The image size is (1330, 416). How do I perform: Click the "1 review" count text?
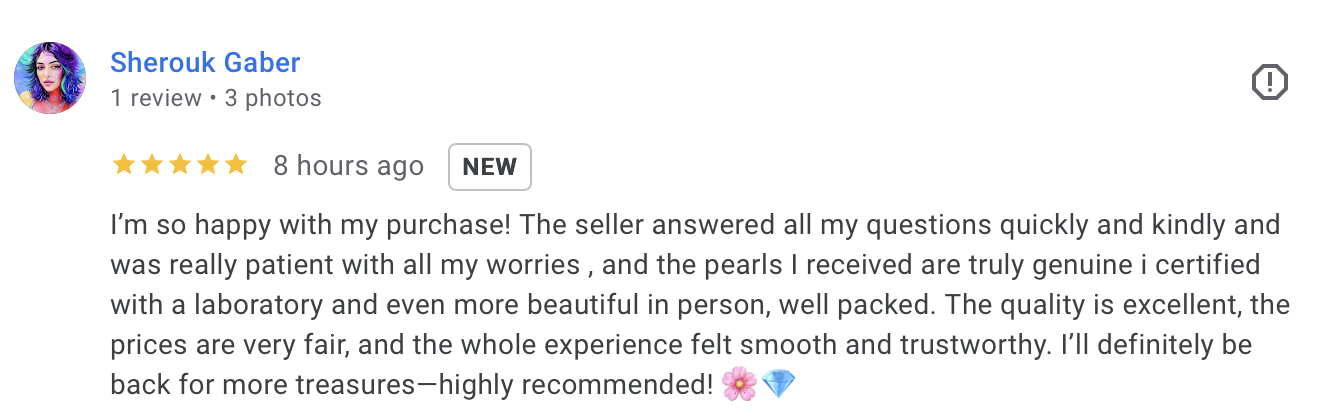click(x=156, y=98)
